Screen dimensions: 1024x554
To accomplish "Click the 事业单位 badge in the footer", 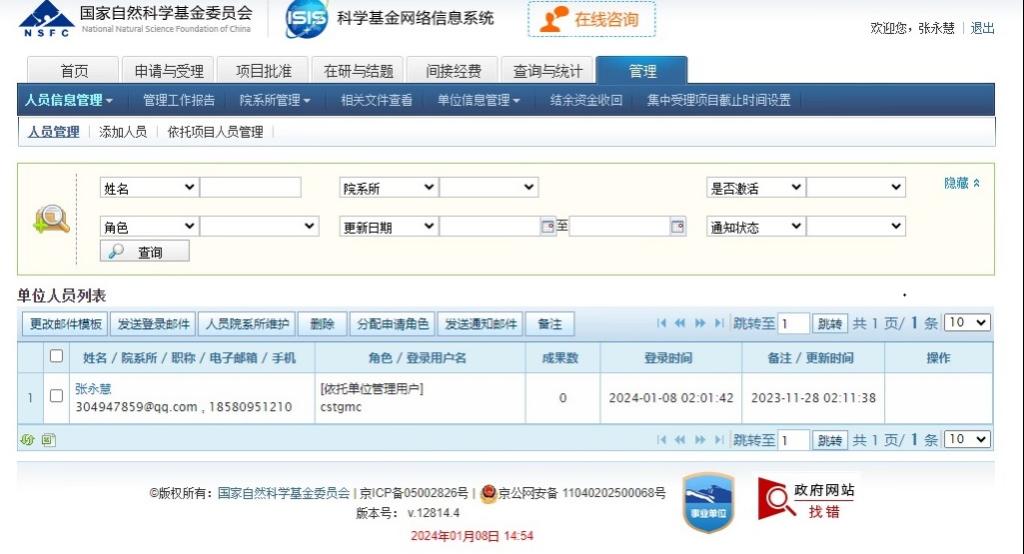I will 708,502.
